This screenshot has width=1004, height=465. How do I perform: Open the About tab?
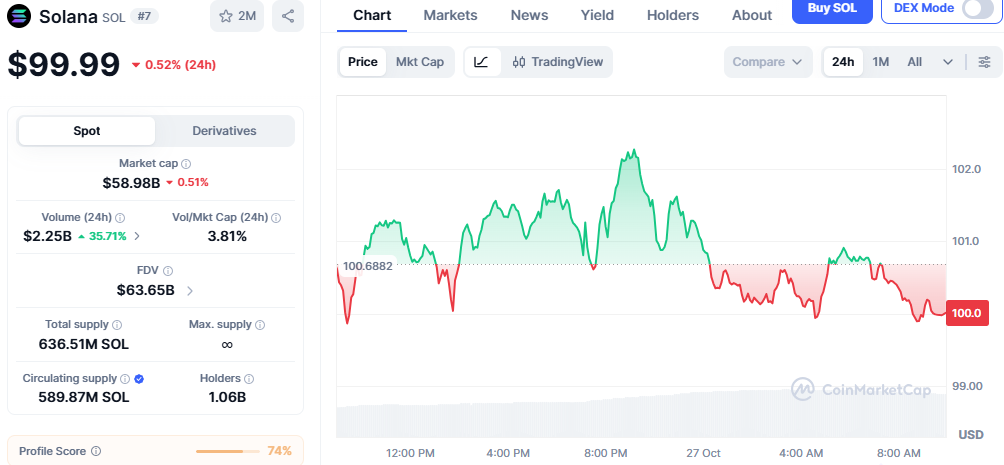click(x=752, y=15)
